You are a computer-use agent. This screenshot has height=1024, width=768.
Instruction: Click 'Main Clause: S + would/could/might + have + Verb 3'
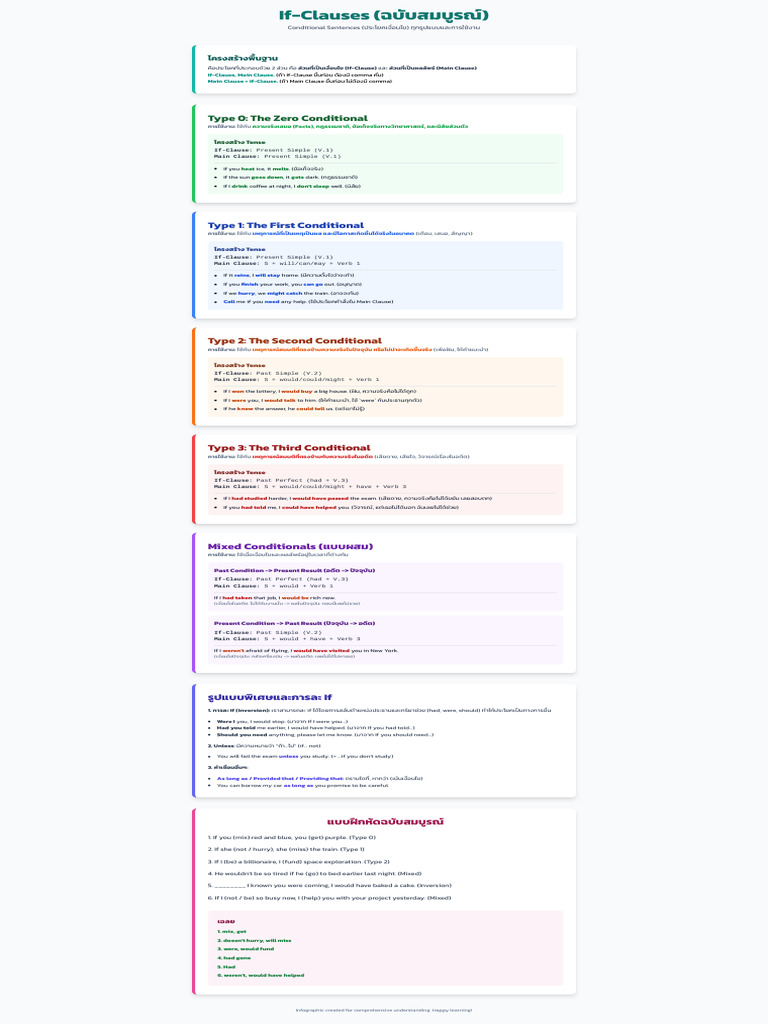(x=310, y=487)
